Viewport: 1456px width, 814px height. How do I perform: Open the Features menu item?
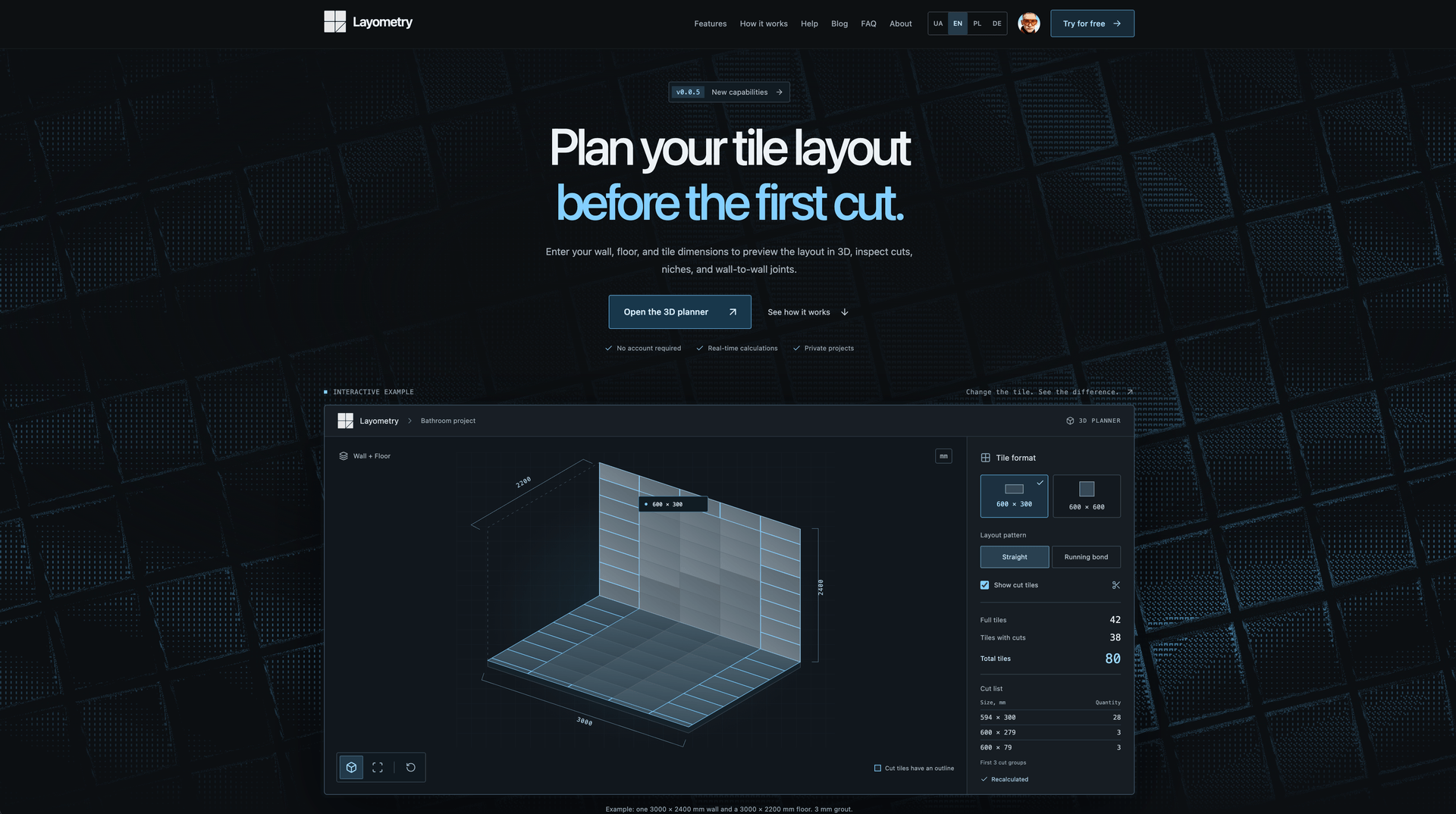(710, 23)
